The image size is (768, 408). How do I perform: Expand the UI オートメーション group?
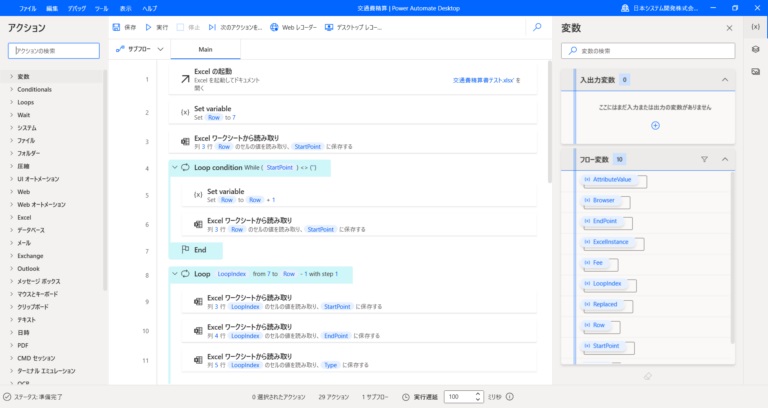(x=12, y=179)
